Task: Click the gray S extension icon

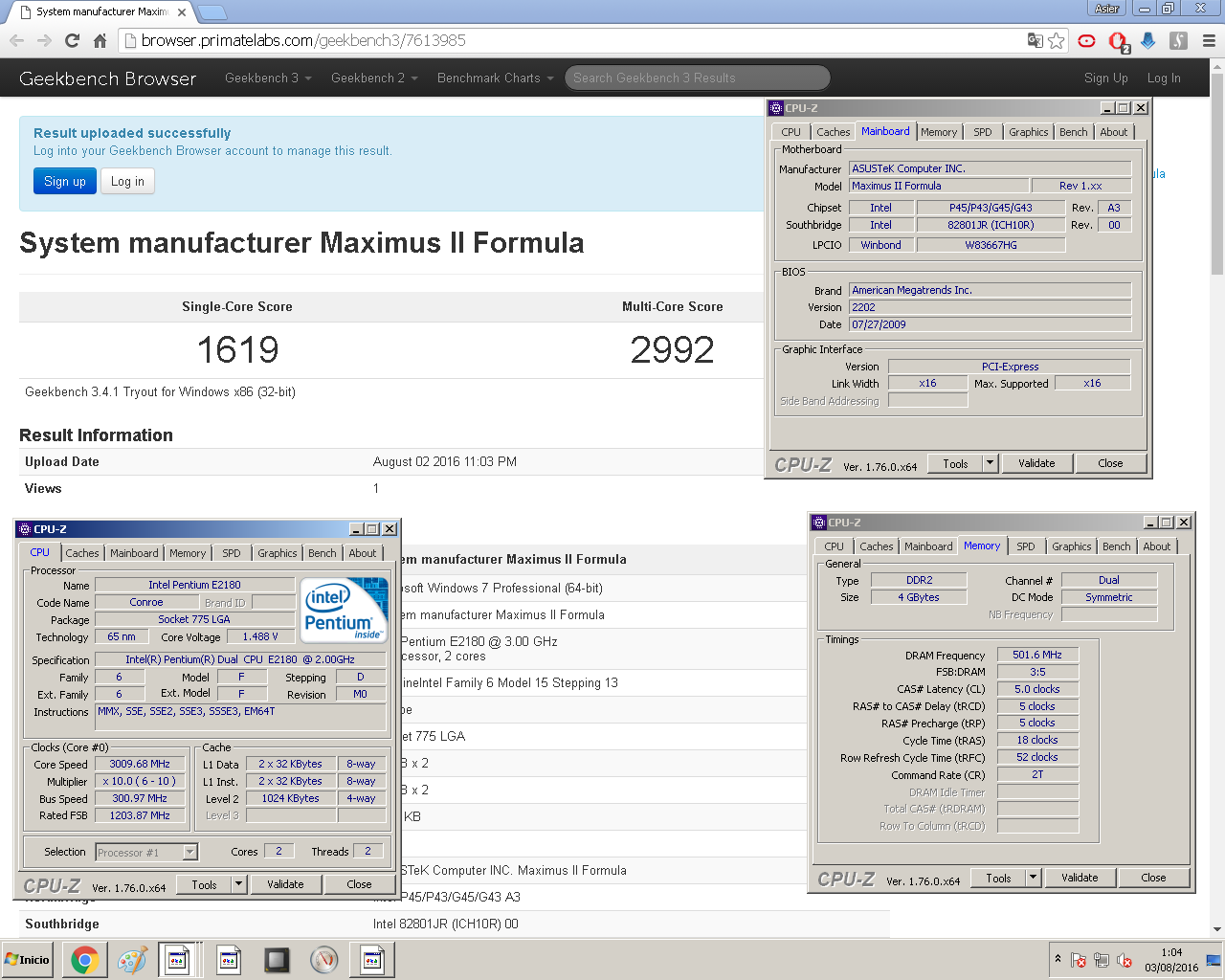Action: (x=1179, y=40)
